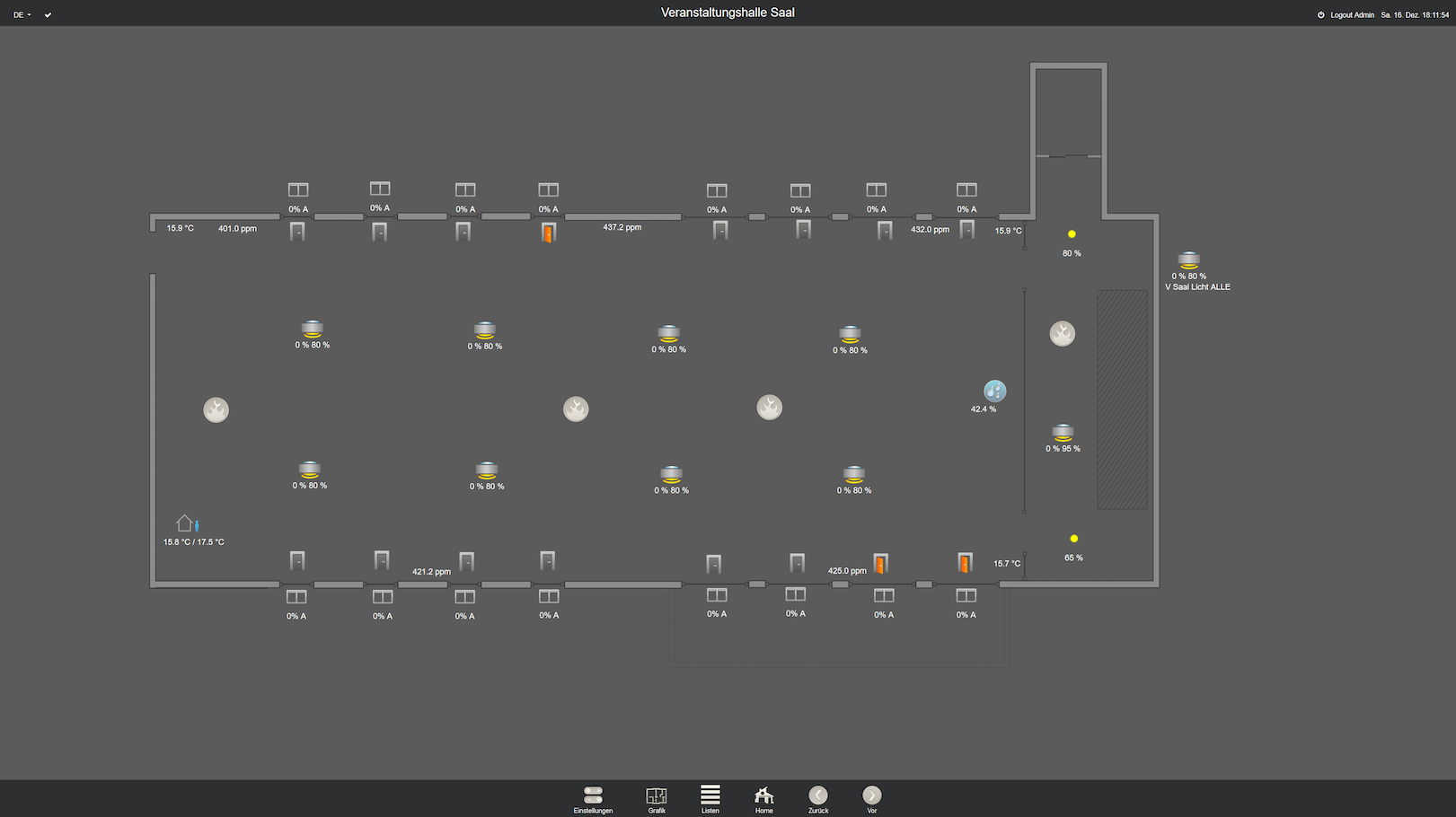
Task: Toggle the yellow status dot showing 65 %
Action: 1073,538
